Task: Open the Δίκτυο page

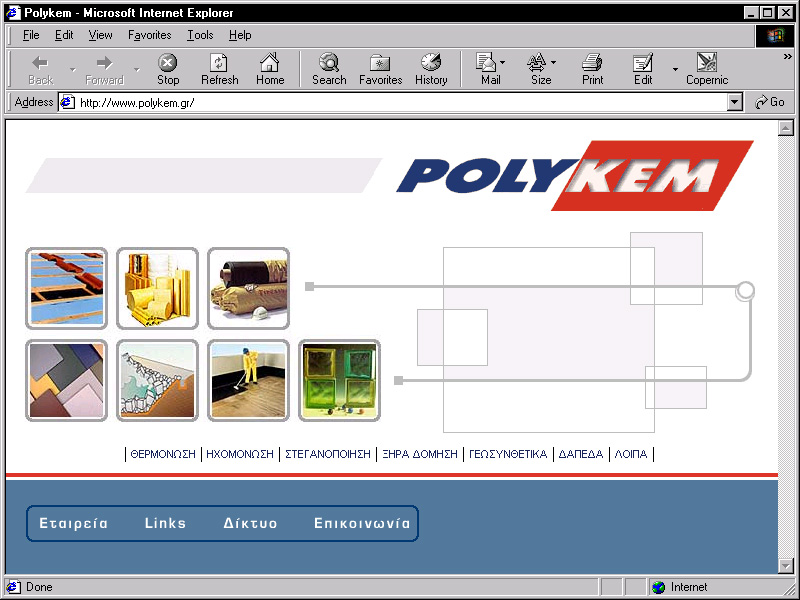Action: click(251, 523)
